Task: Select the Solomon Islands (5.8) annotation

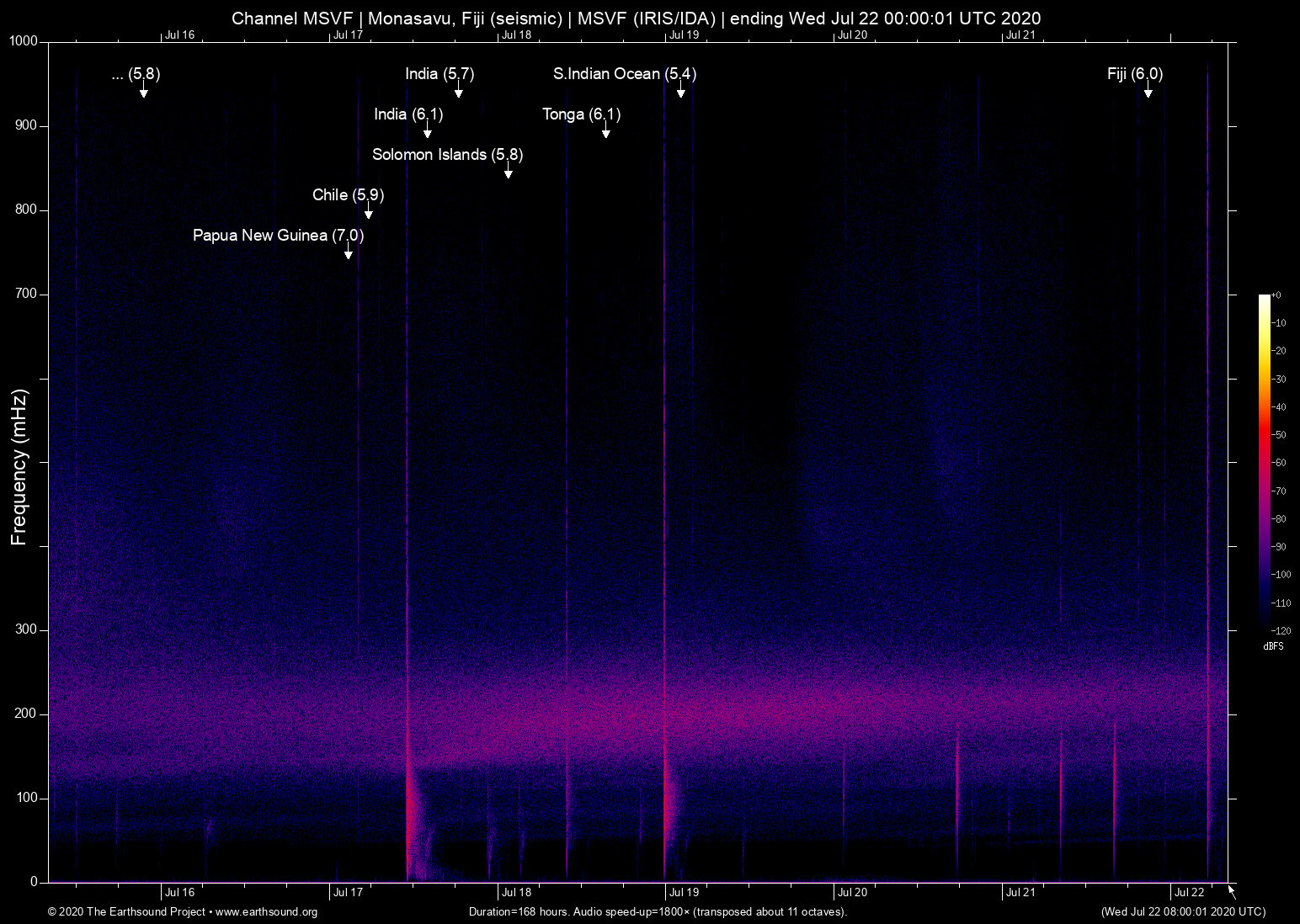Action: (x=447, y=155)
